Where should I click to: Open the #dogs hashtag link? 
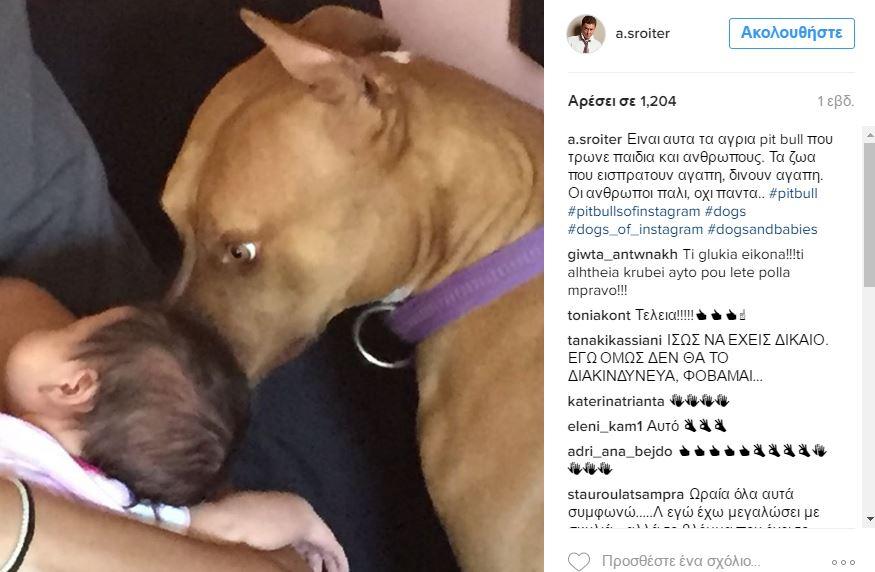[725, 212]
